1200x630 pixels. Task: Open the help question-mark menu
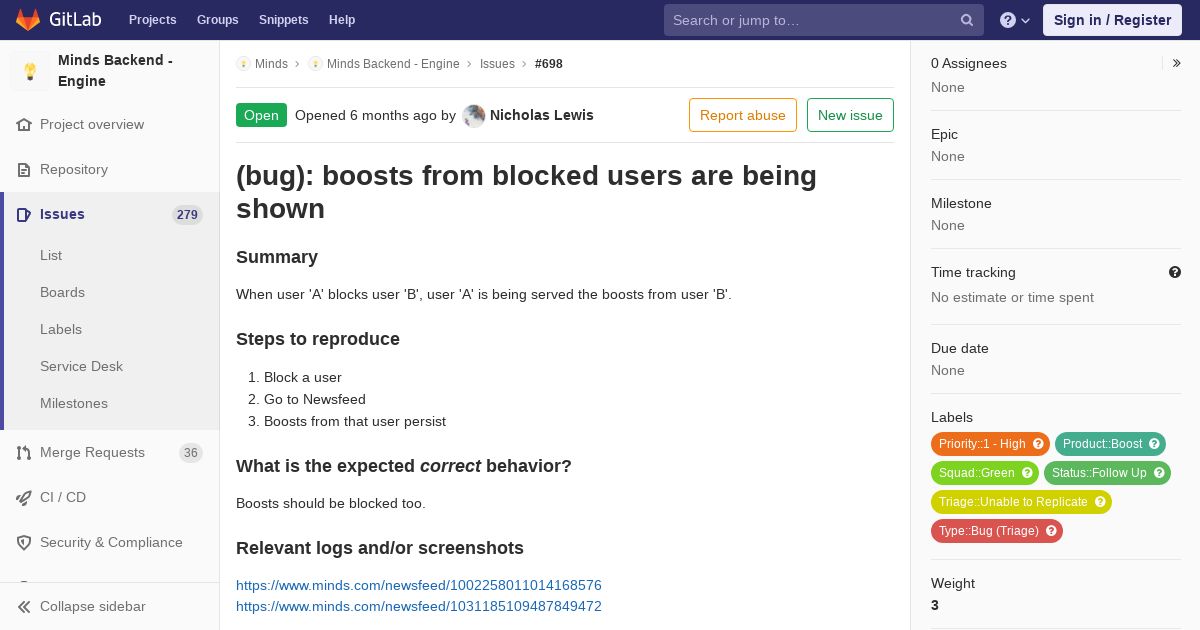pyautogui.click(x=1015, y=20)
